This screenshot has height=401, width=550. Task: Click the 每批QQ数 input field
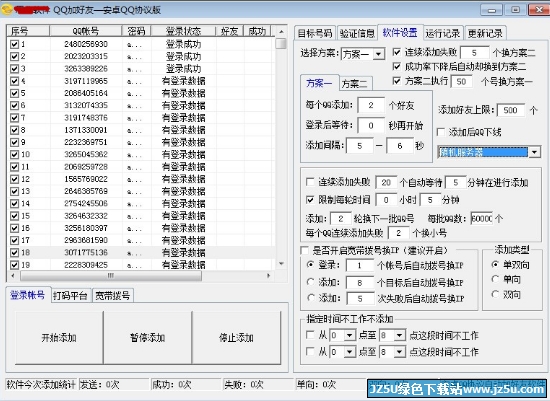(x=482, y=219)
